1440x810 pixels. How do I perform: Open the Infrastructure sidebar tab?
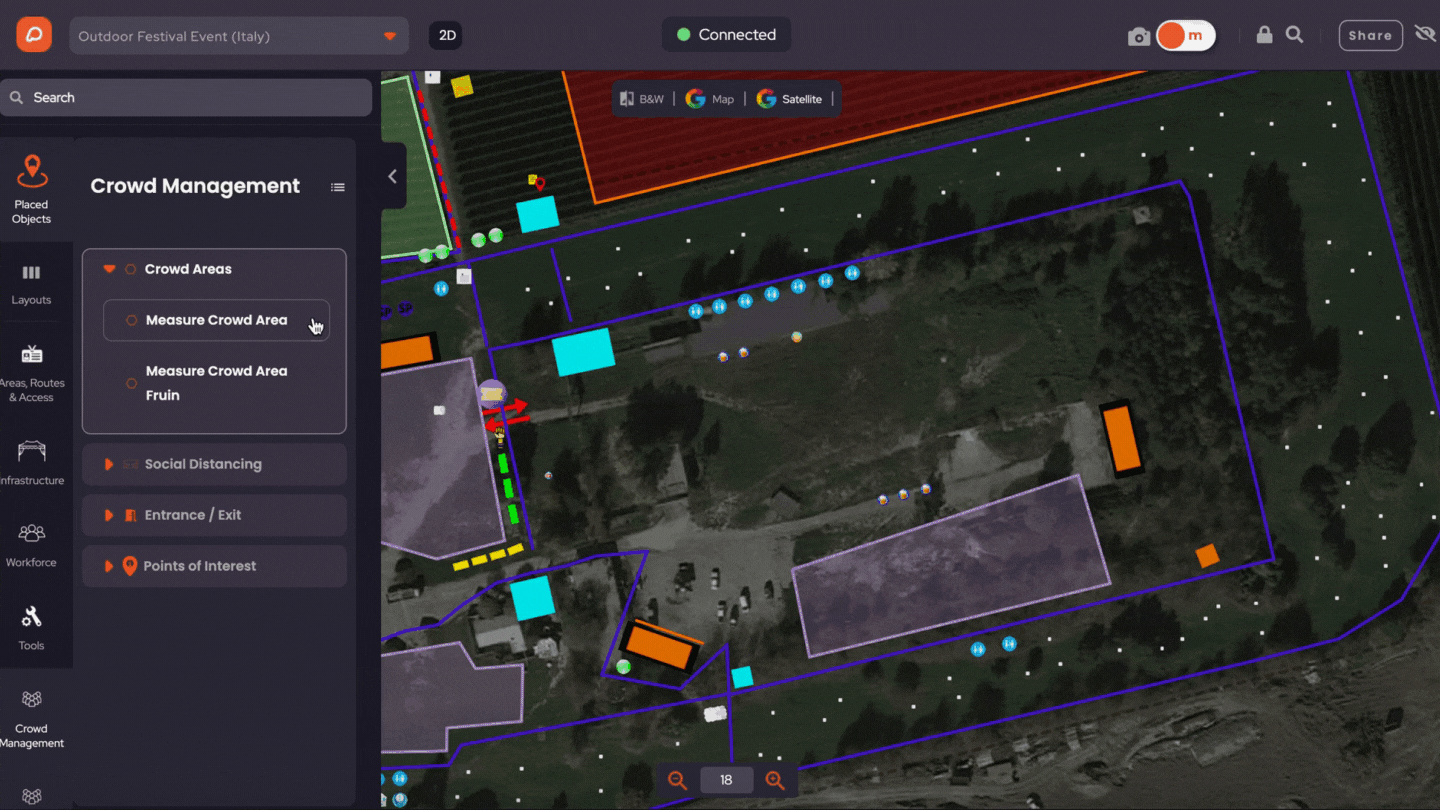pos(32,463)
